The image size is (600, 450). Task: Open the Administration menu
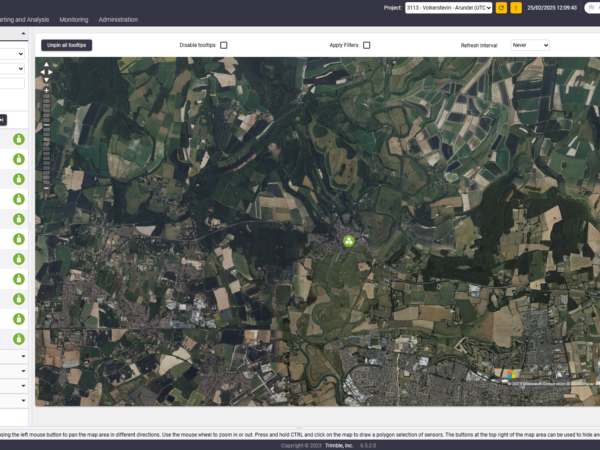[118, 20]
